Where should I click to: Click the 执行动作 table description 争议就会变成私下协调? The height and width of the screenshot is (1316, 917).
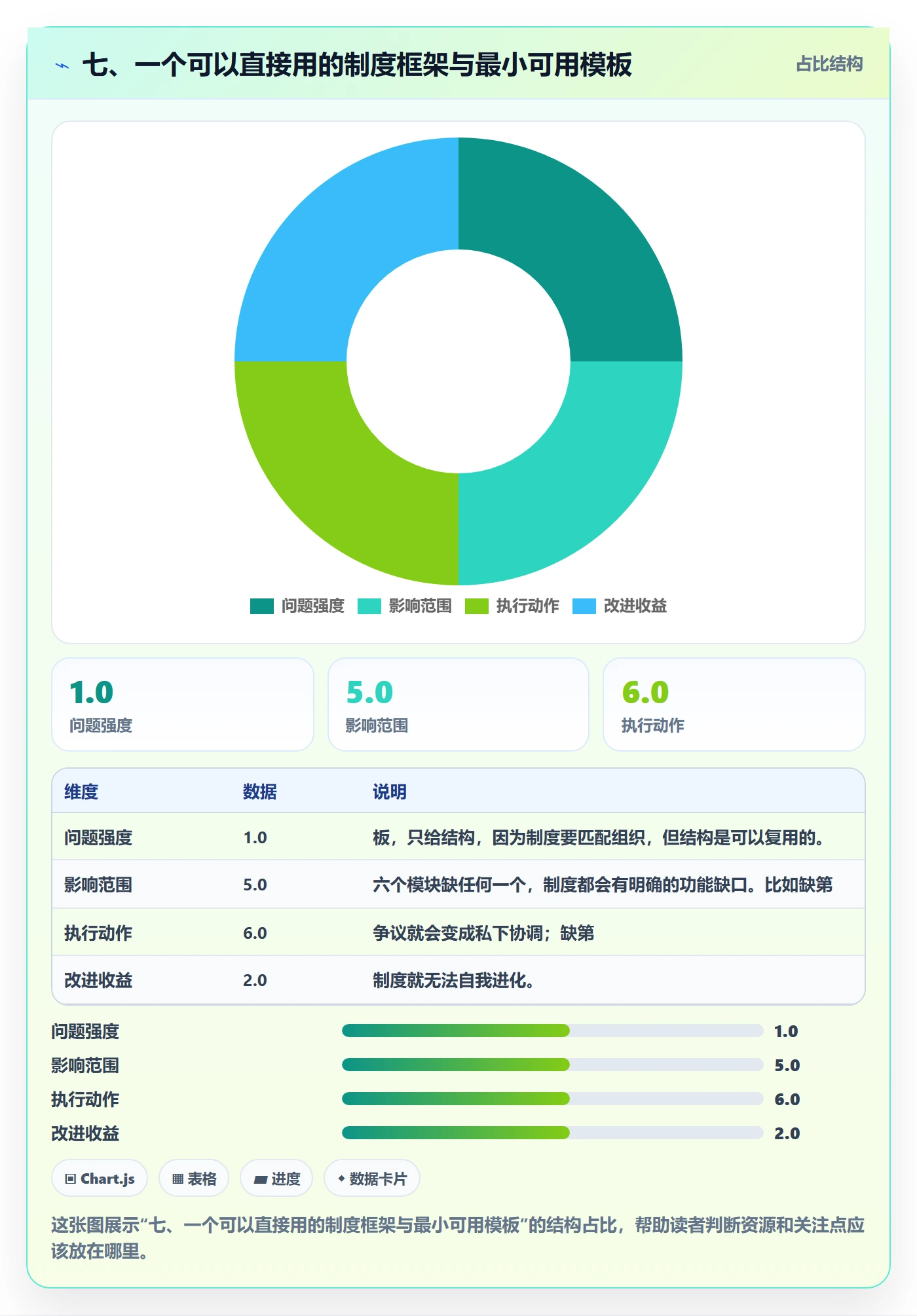coord(483,933)
